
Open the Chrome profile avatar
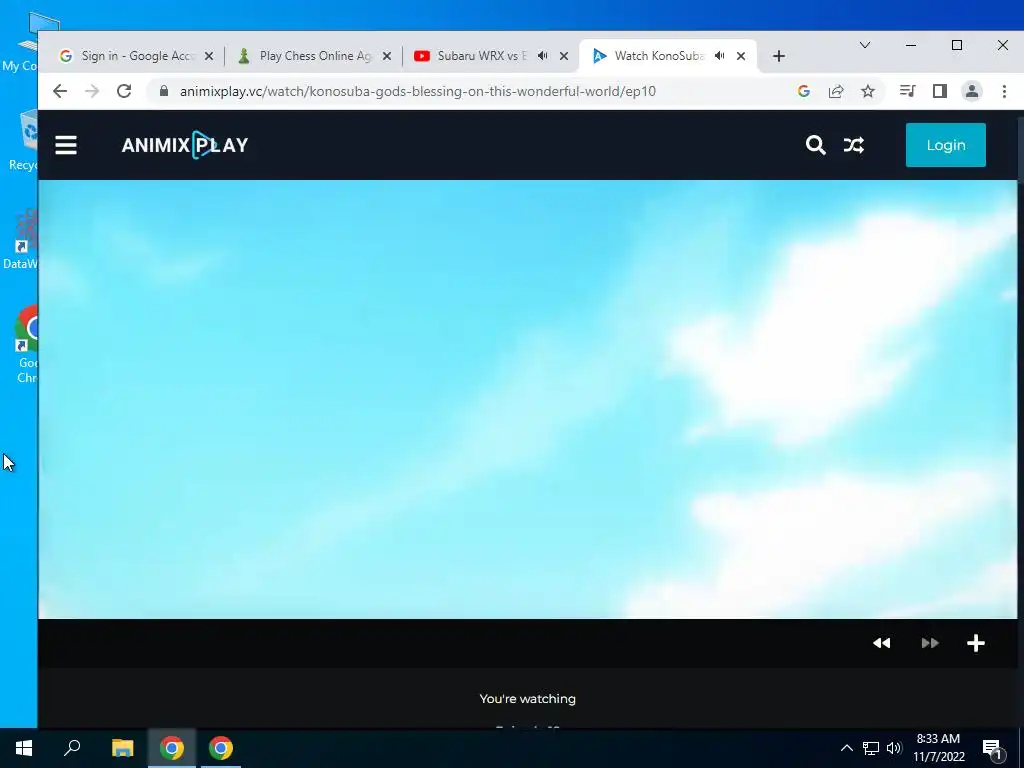(x=972, y=91)
